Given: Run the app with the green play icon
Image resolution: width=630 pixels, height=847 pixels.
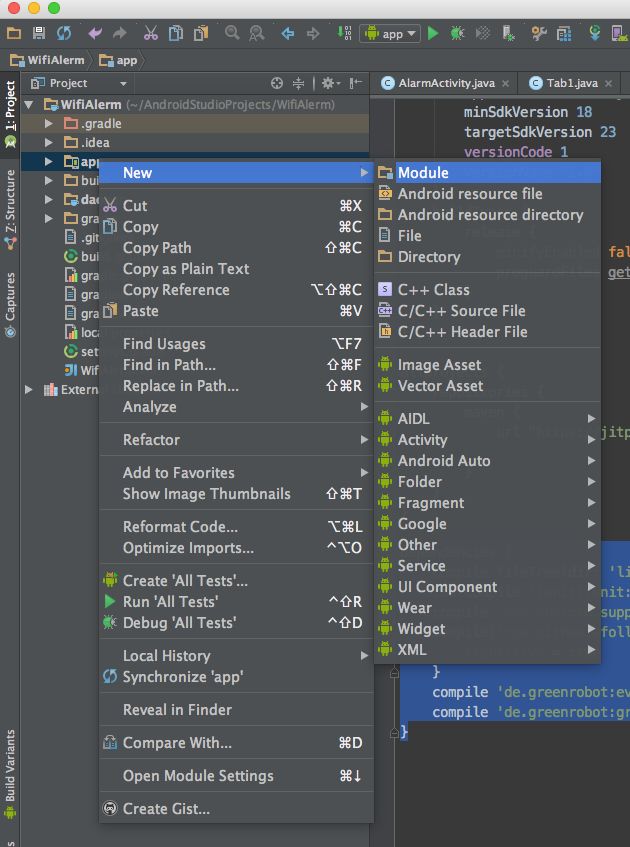Looking at the screenshot, I should 433,33.
